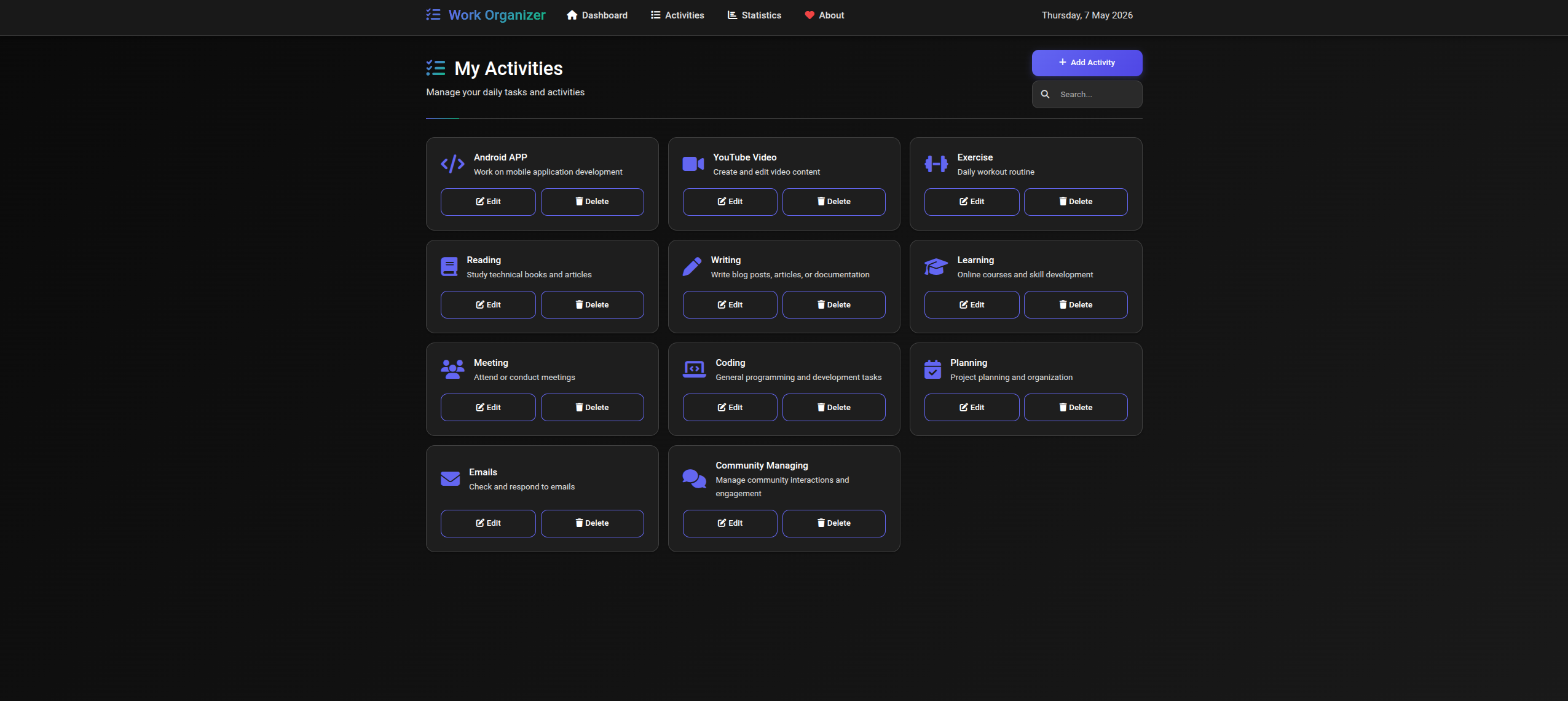Edit the YouTube Video activity
The height and width of the screenshot is (701, 1568).
pyautogui.click(x=730, y=202)
